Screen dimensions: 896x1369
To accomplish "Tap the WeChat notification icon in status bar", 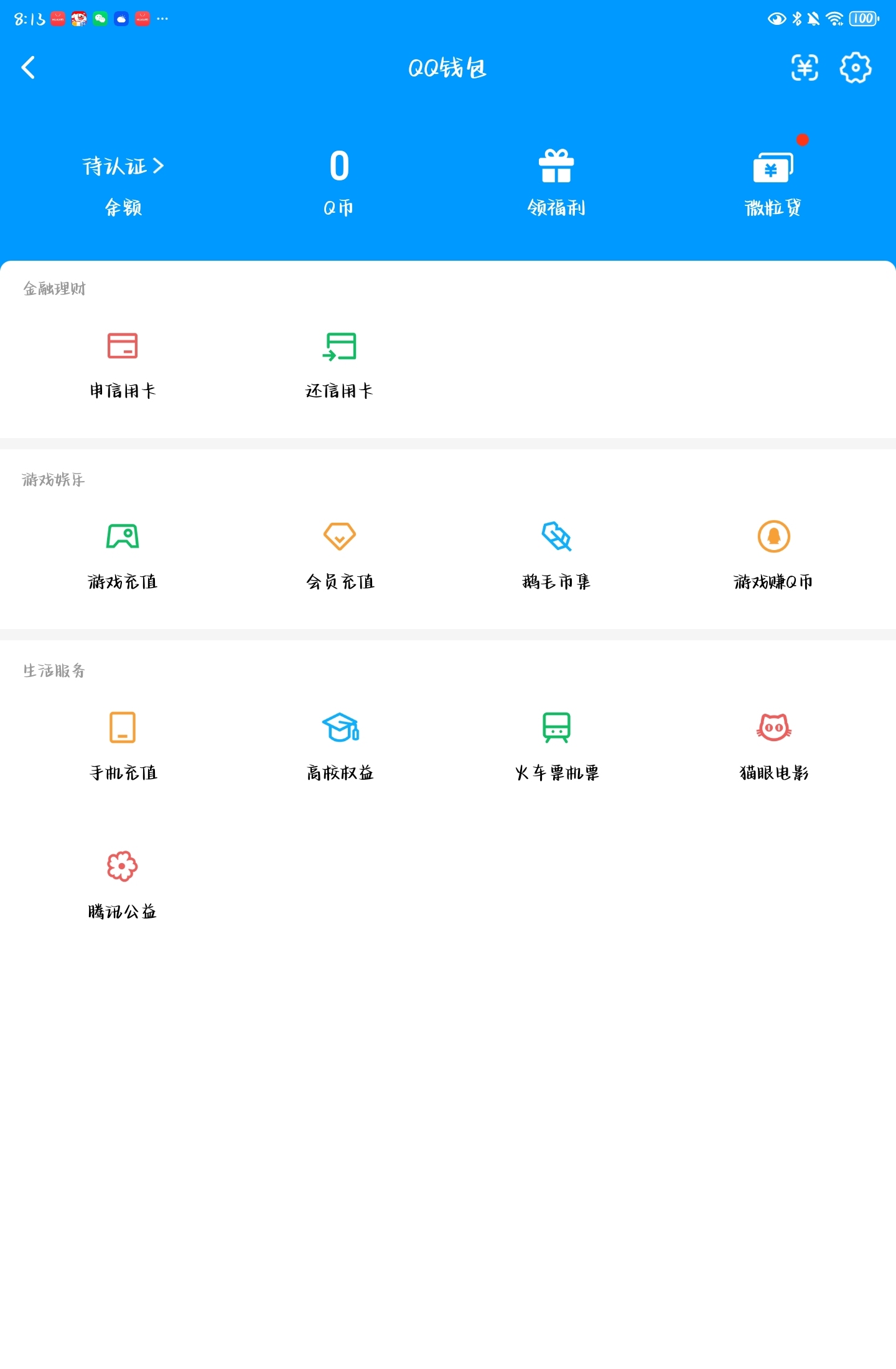I will pyautogui.click(x=100, y=19).
